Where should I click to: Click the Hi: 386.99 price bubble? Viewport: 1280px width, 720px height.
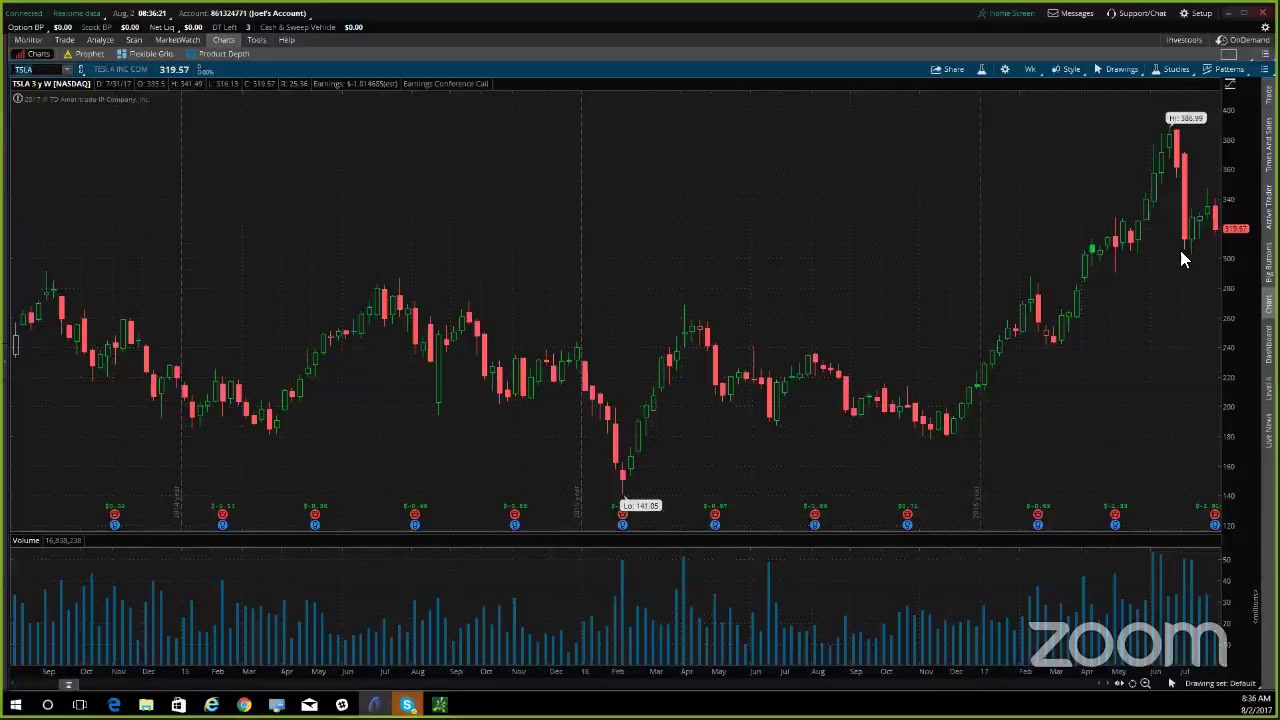[1186, 118]
